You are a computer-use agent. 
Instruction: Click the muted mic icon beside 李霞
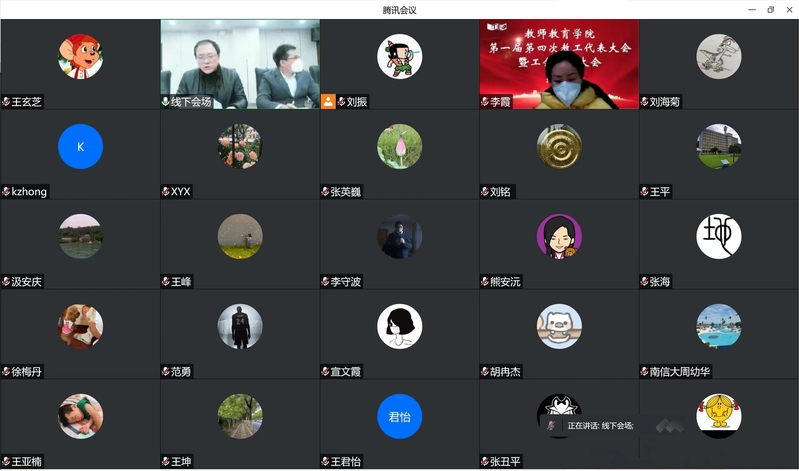click(485, 102)
